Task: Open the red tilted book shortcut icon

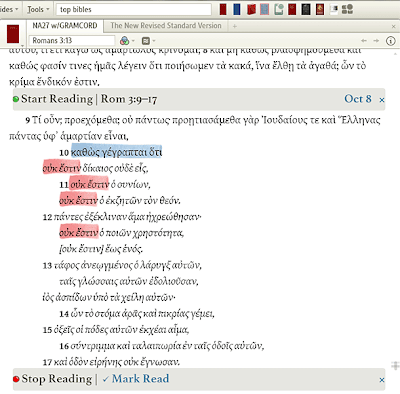Action: pyautogui.click(x=251, y=9)
